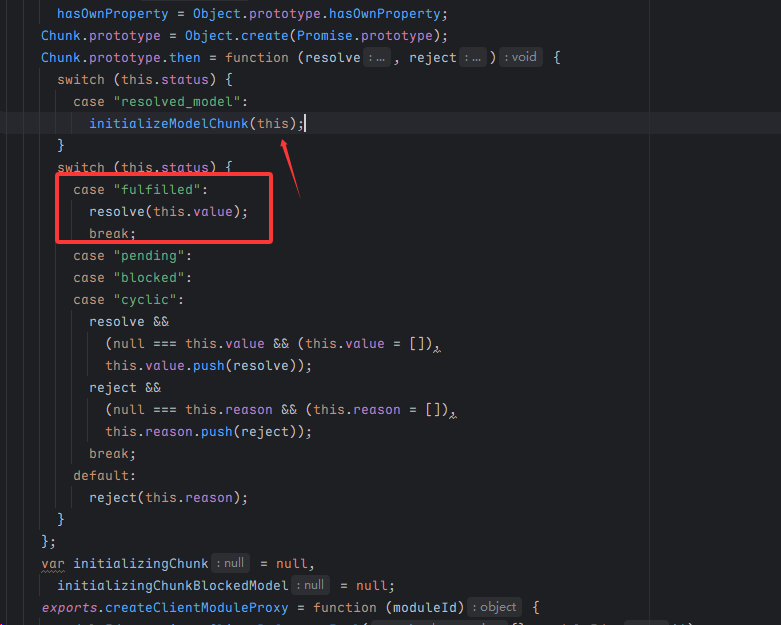
Task: Click the reject(this.reason) call under default
Action: [x=167, y=497]
